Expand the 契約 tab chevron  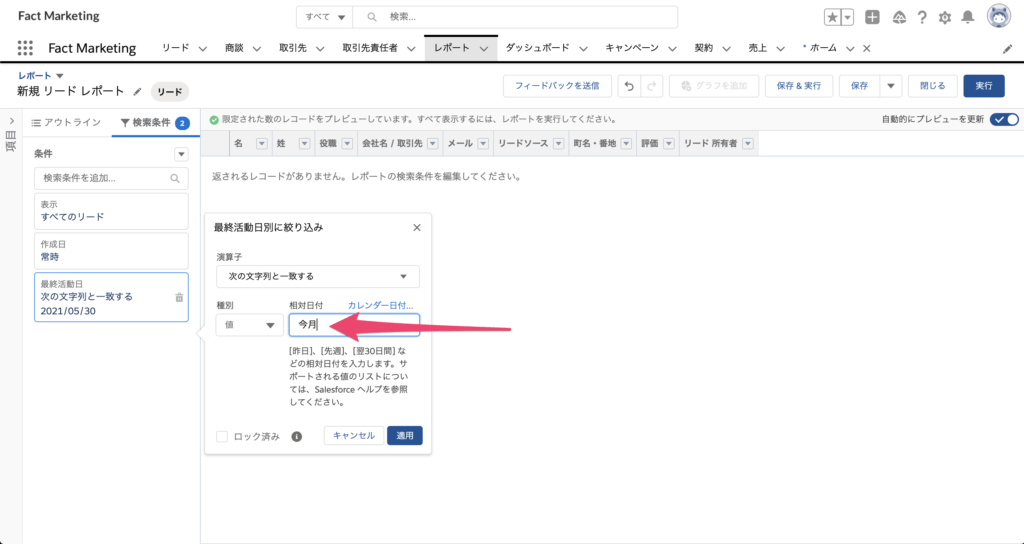coord(726,49)
